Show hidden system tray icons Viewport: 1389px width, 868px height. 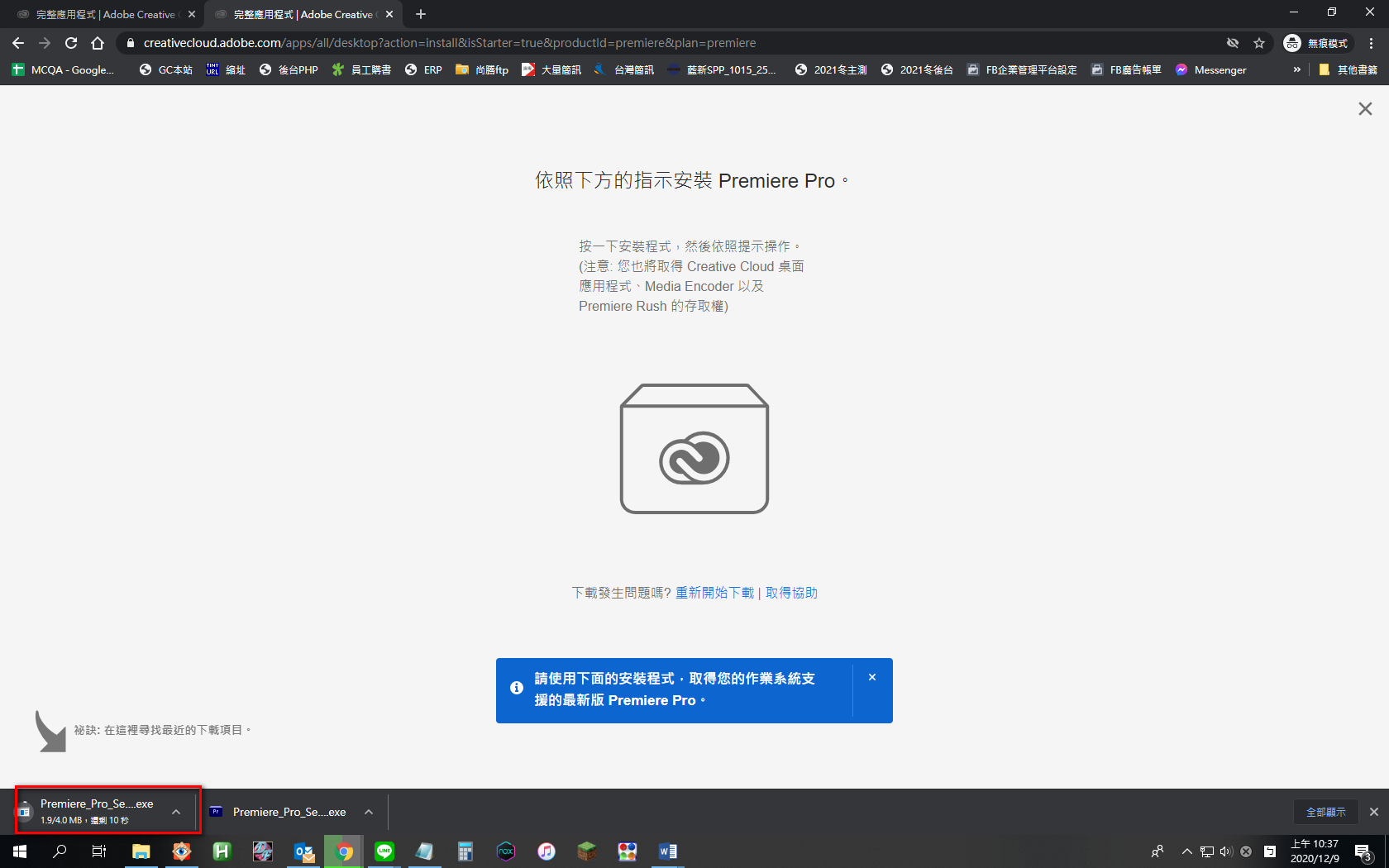(x=1186, y=851)
